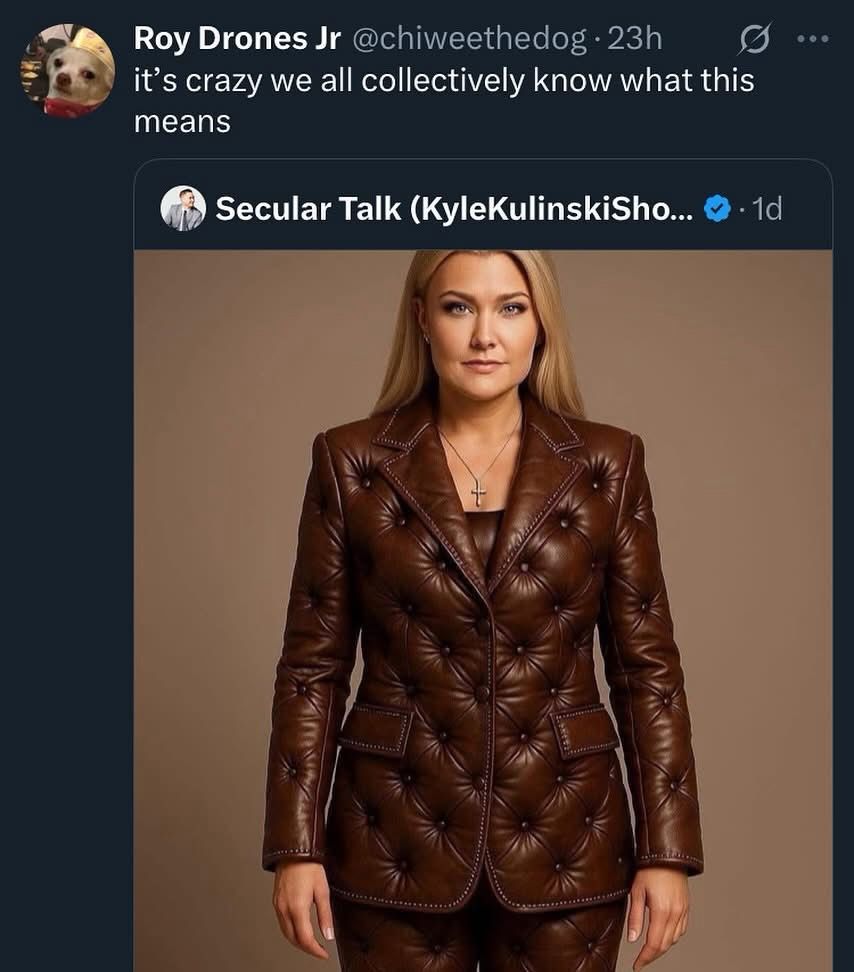This screenshot has height=972, width=854.
Task: Open Roy Drones Jr's dog profile picture
Action: pos(68,70)
